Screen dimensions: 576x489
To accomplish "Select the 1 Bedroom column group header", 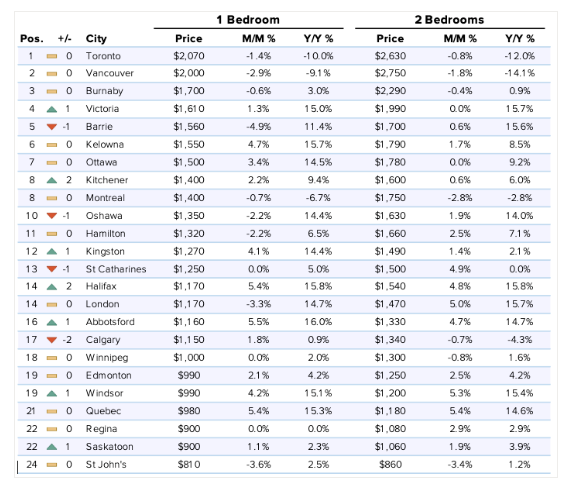I will click(x=248, y=19).
